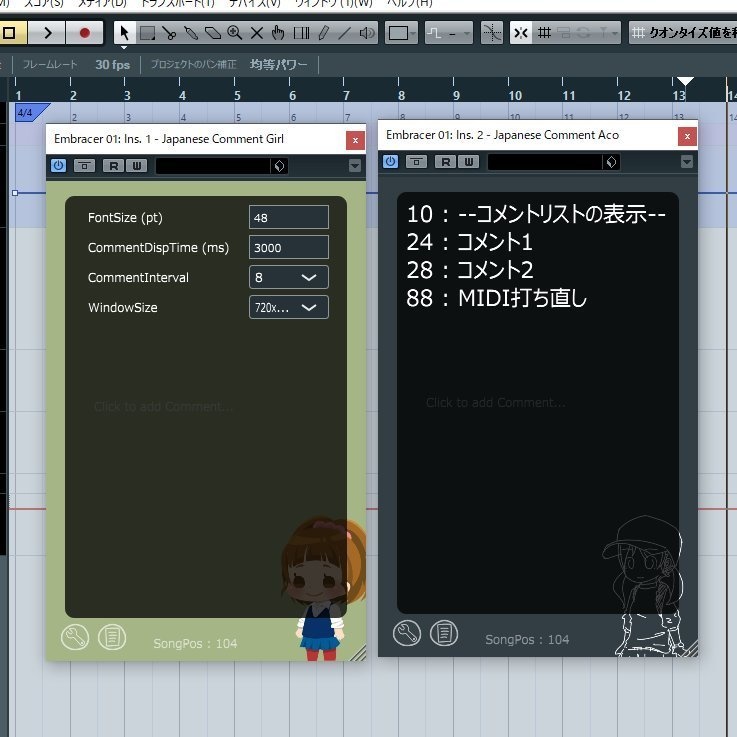737x737 pixels.
Task: Select the Range Selection tool
Action: click(x=147, y=33)
